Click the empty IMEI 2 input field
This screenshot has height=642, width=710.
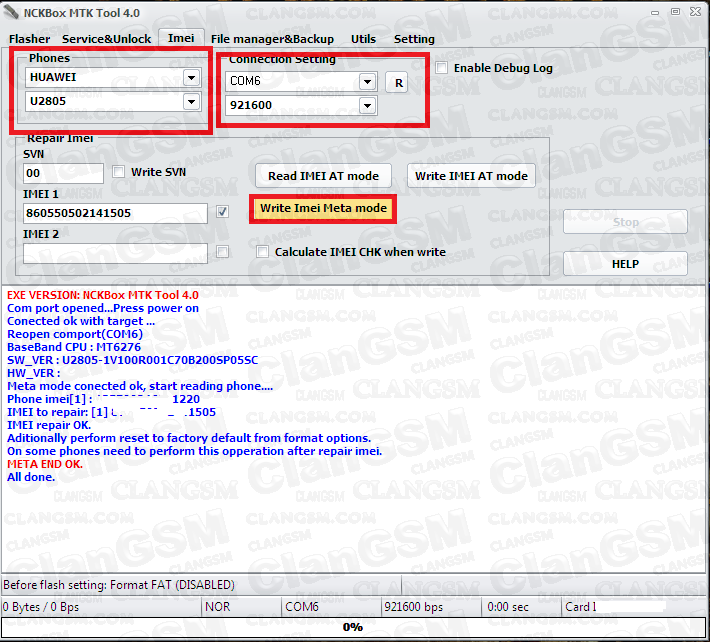[115, 254]
